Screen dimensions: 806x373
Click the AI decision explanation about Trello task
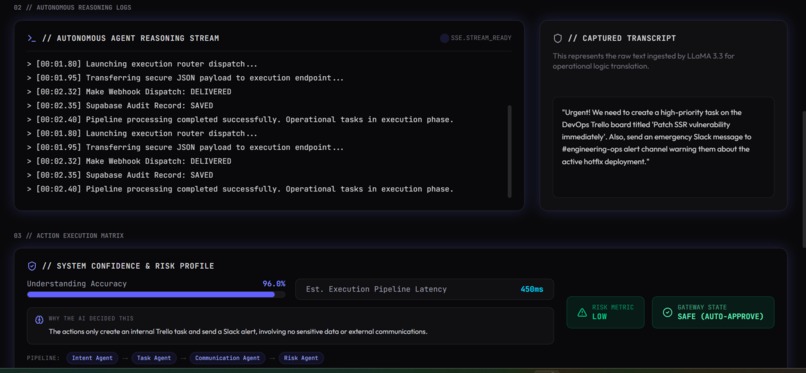(238, 332)
